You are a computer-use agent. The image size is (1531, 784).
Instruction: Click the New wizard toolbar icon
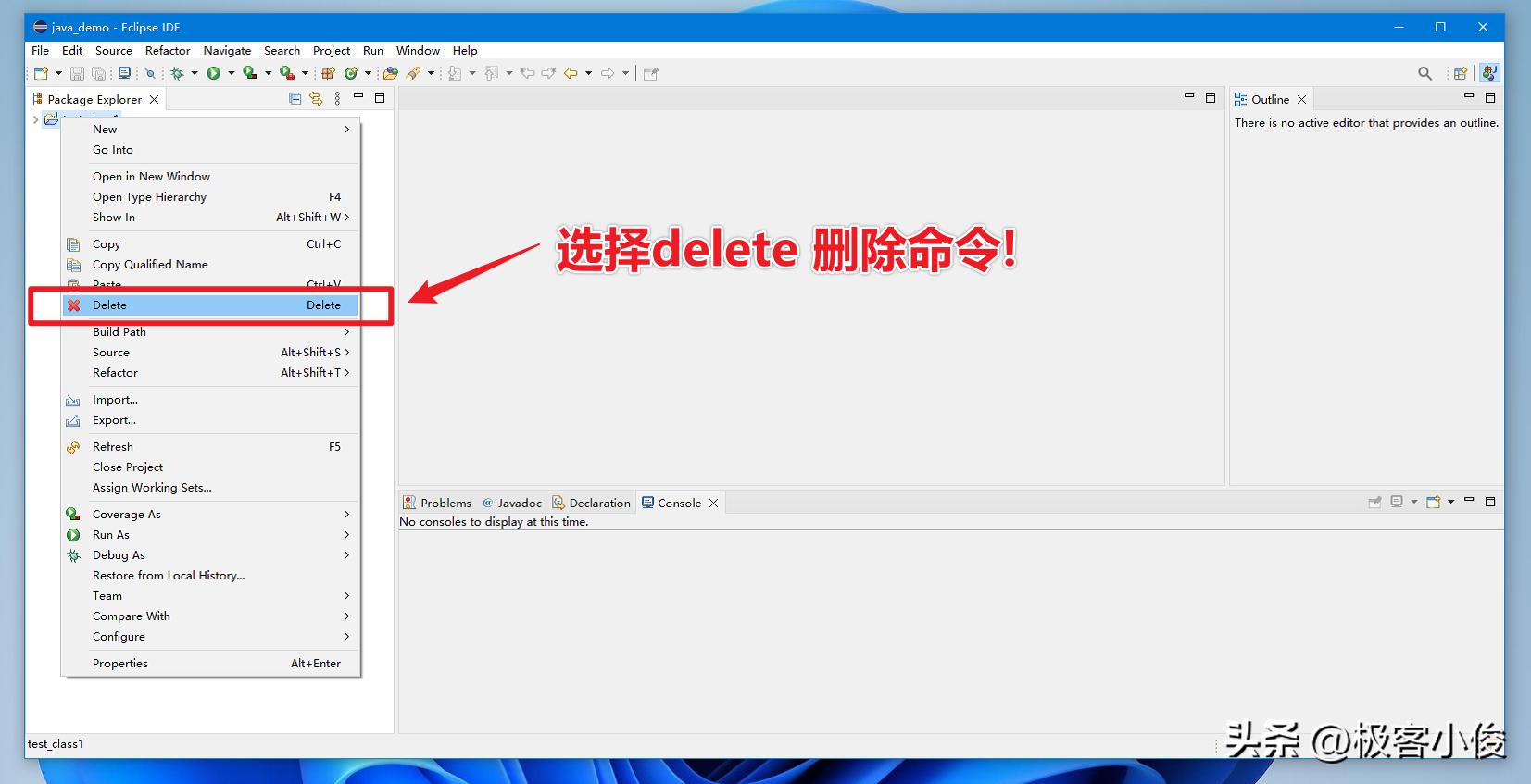click(41, 73)
